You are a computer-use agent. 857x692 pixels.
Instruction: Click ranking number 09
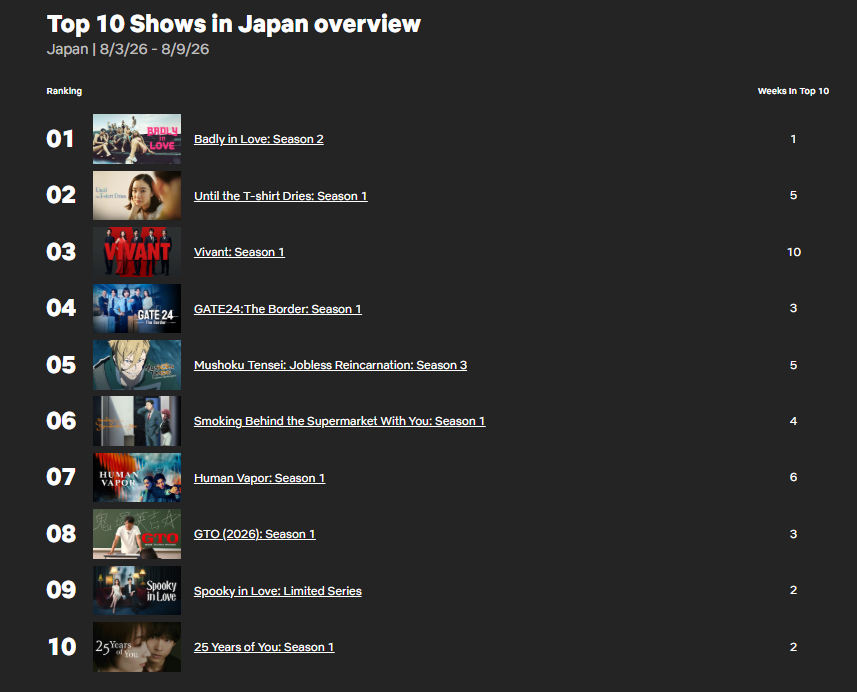[x=61, y=590]
